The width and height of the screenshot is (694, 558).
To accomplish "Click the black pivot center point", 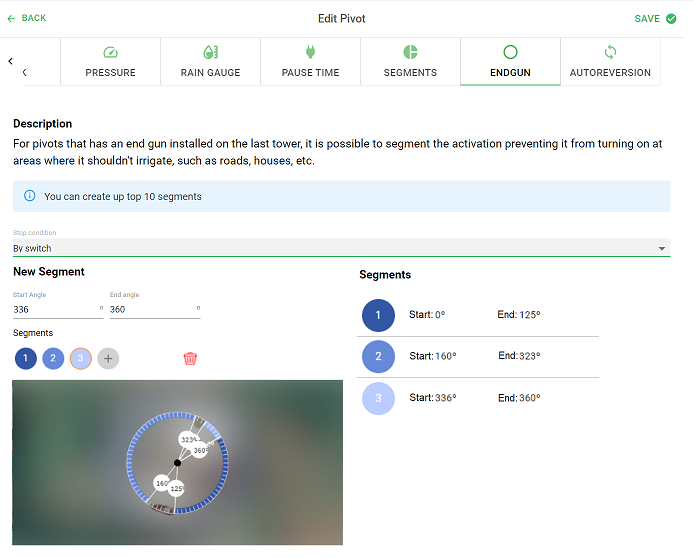I will click(x=177, y=462).
